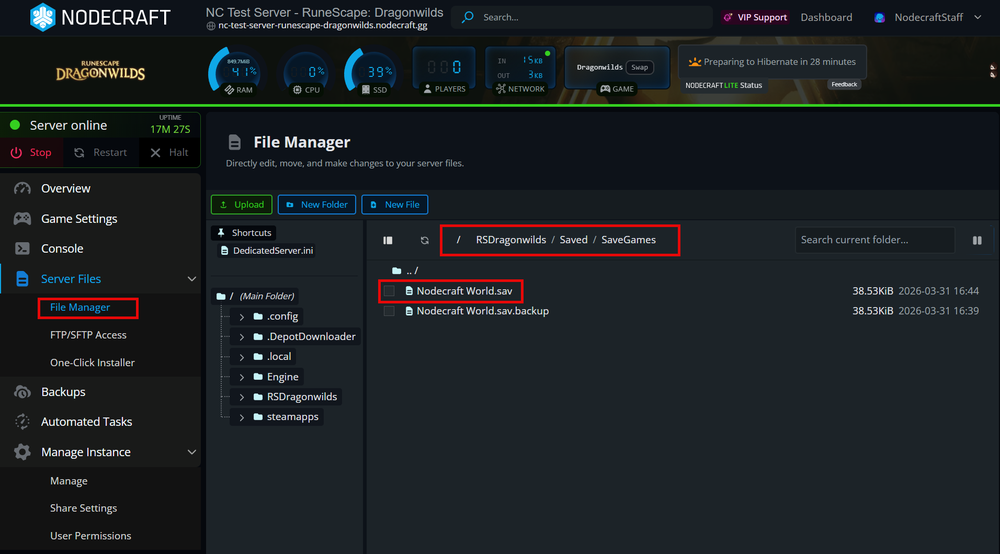Click the Automated Tasks icon
Screen dimensions: 1000x554
coord(22,422)
